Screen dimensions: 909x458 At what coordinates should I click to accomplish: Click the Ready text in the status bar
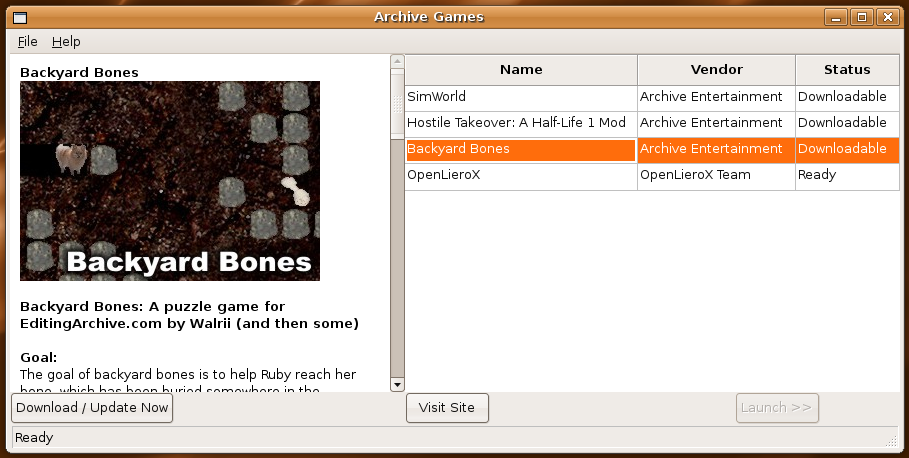34,438
